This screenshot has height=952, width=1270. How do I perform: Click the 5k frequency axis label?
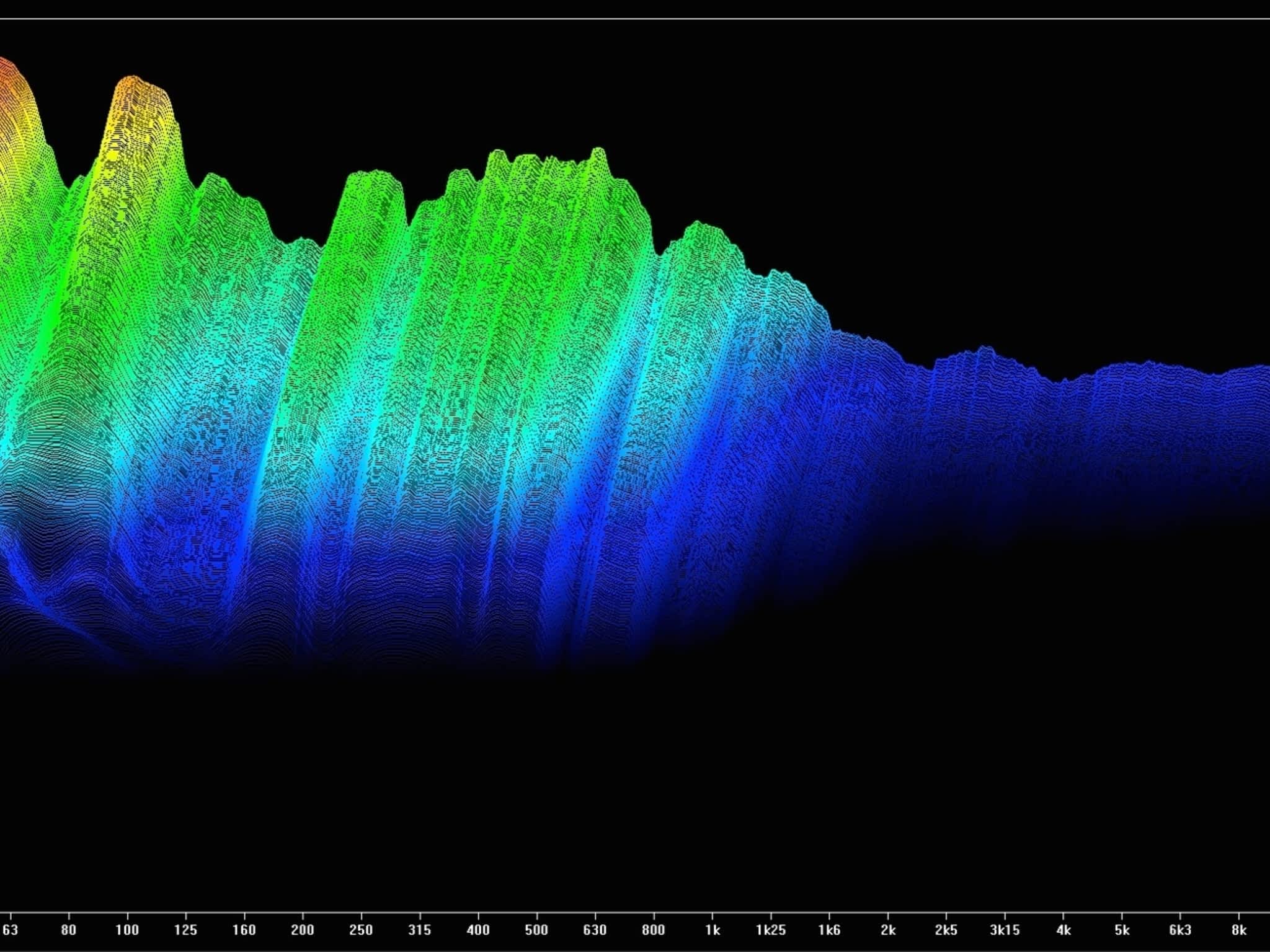1122,930
